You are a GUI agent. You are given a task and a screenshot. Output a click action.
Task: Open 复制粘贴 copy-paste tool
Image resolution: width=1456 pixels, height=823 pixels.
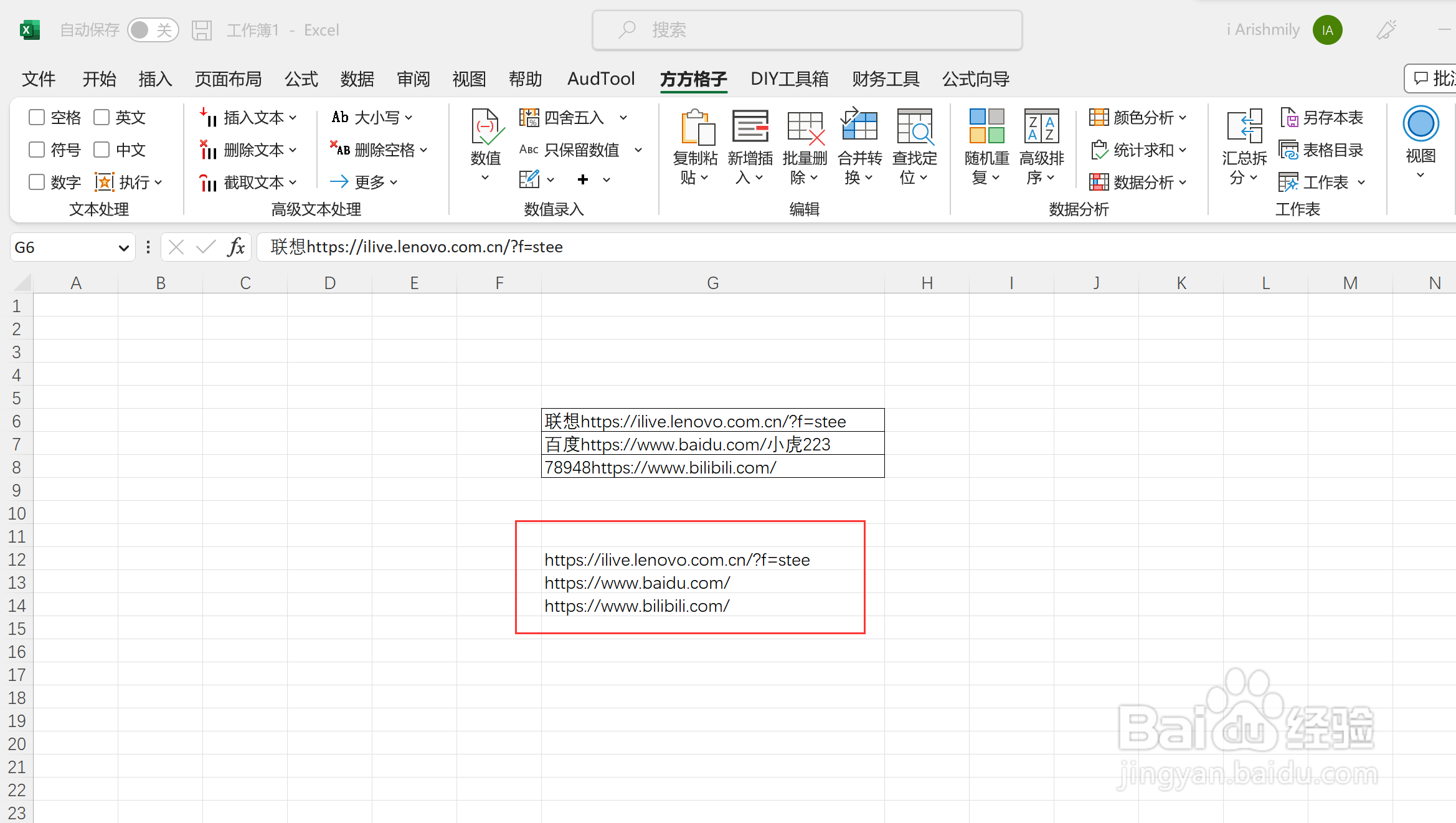pyautogui.click(x=695, y=148)
